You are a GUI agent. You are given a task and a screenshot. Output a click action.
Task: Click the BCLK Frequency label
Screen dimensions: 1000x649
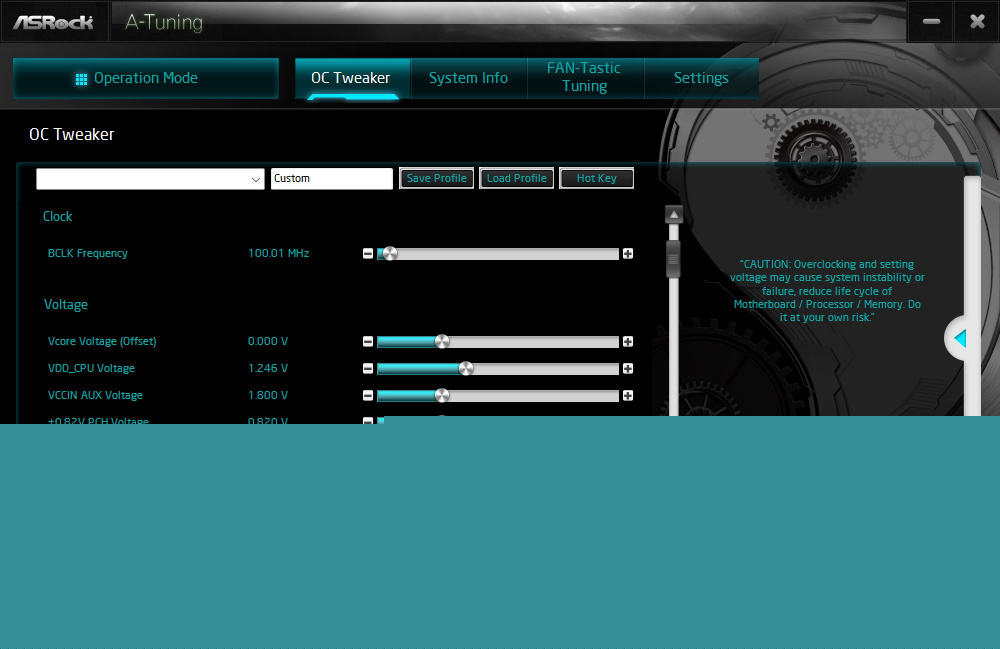pyautogui.click(x=87, y=253)
